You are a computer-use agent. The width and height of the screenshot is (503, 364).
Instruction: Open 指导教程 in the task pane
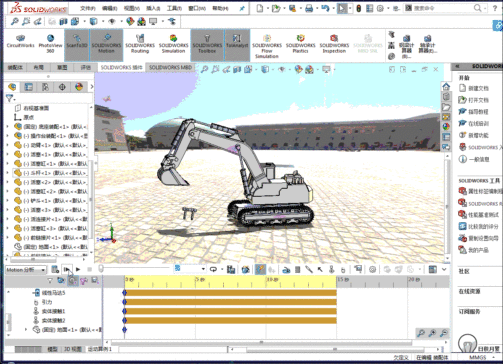pos(474,112)
